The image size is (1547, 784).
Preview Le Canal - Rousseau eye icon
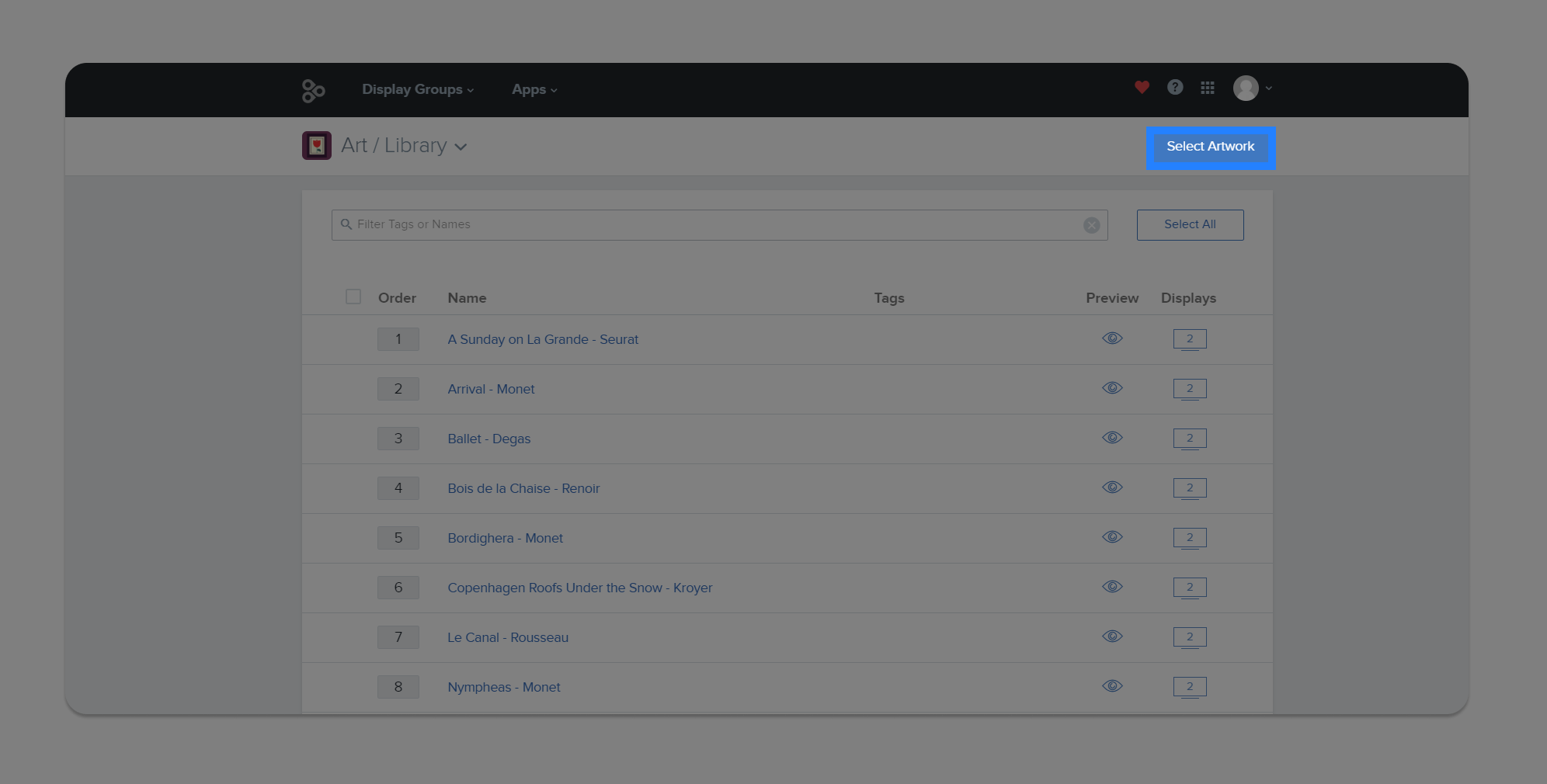1112,637
